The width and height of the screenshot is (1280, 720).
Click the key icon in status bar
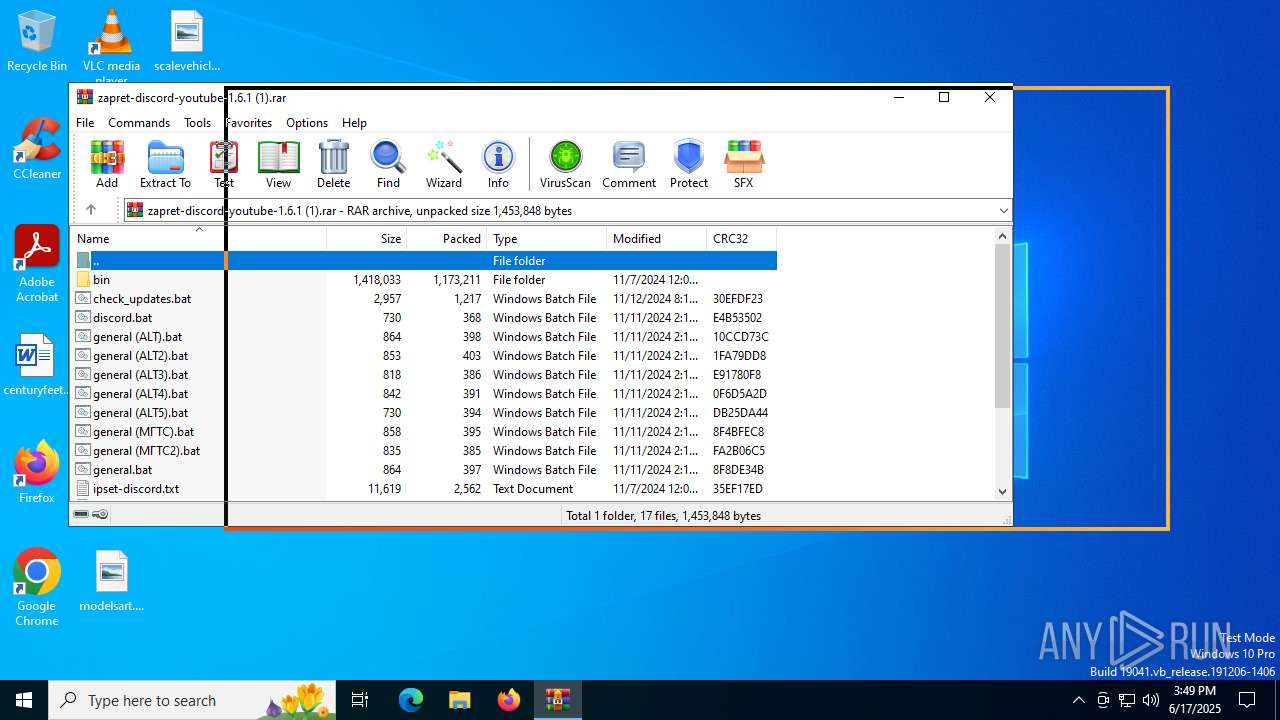point(100,515)
